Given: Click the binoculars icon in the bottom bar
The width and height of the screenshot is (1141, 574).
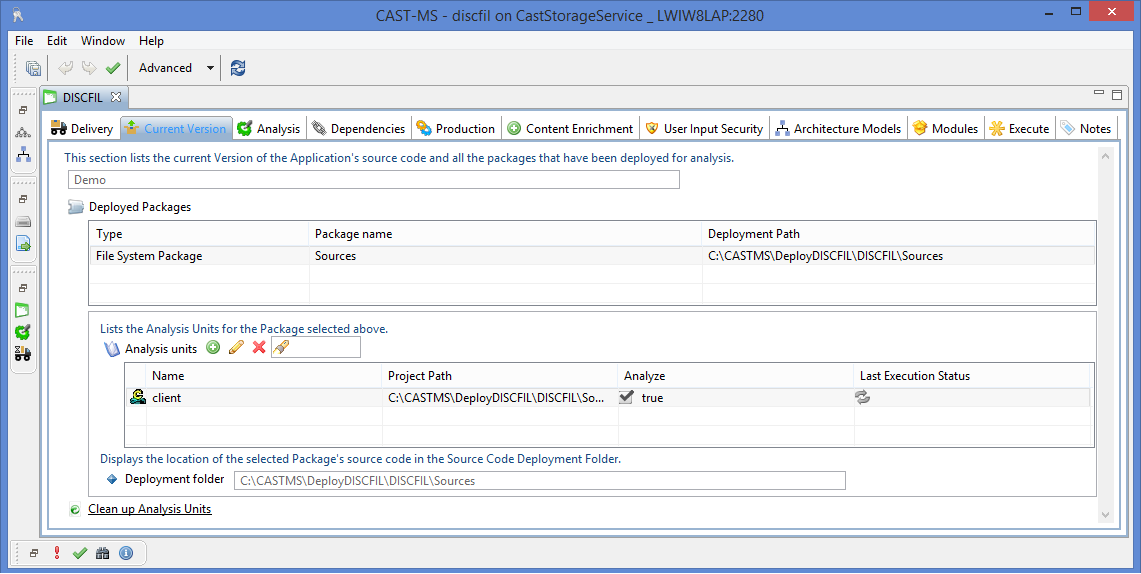Looking at the screenshot, I should tap(103, 553).
